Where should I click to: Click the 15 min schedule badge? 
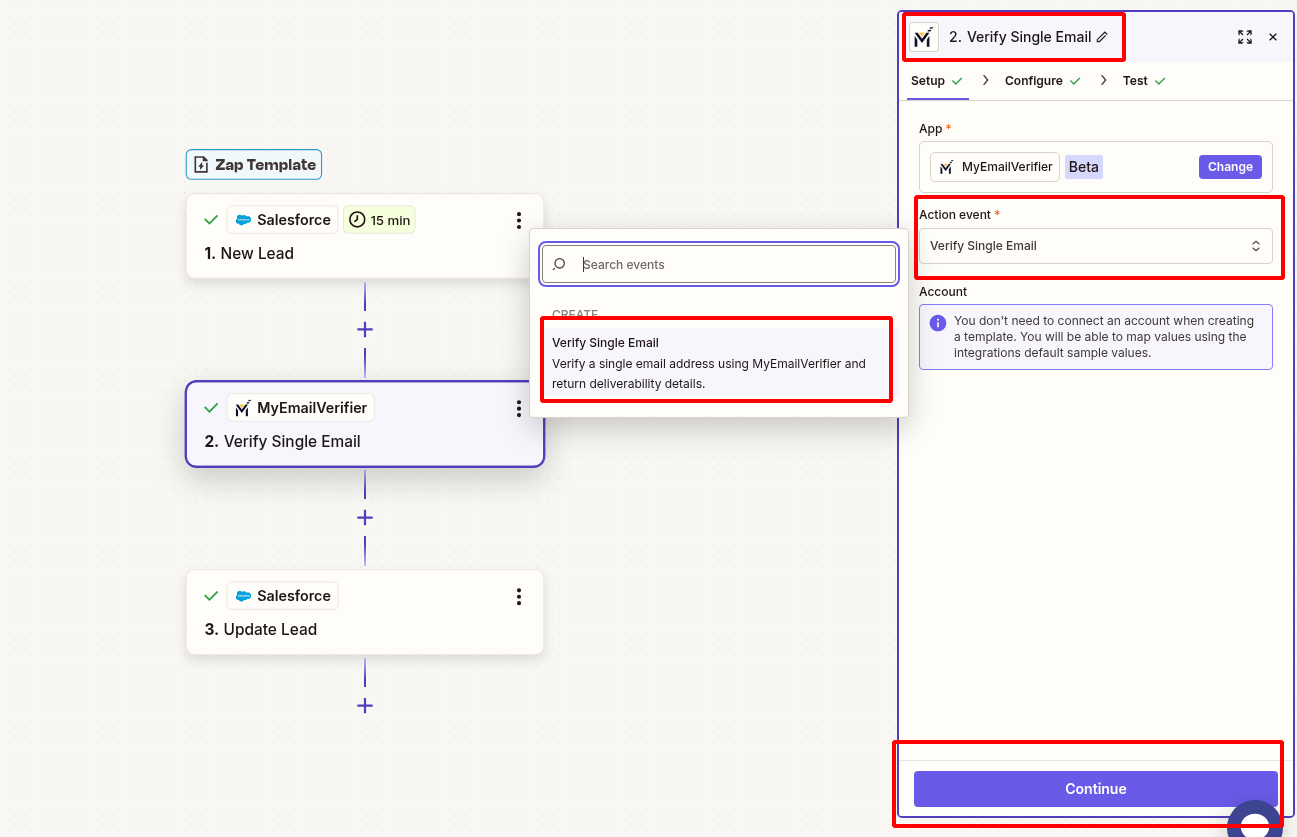coord(379,219)
